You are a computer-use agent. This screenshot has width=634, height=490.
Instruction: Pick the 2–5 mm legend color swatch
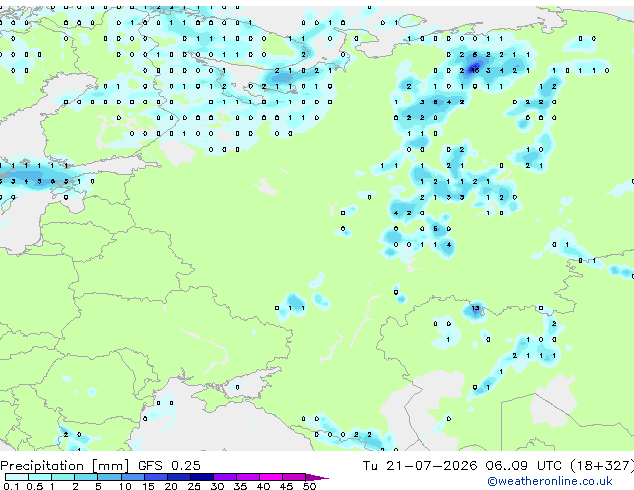point(86,477)
